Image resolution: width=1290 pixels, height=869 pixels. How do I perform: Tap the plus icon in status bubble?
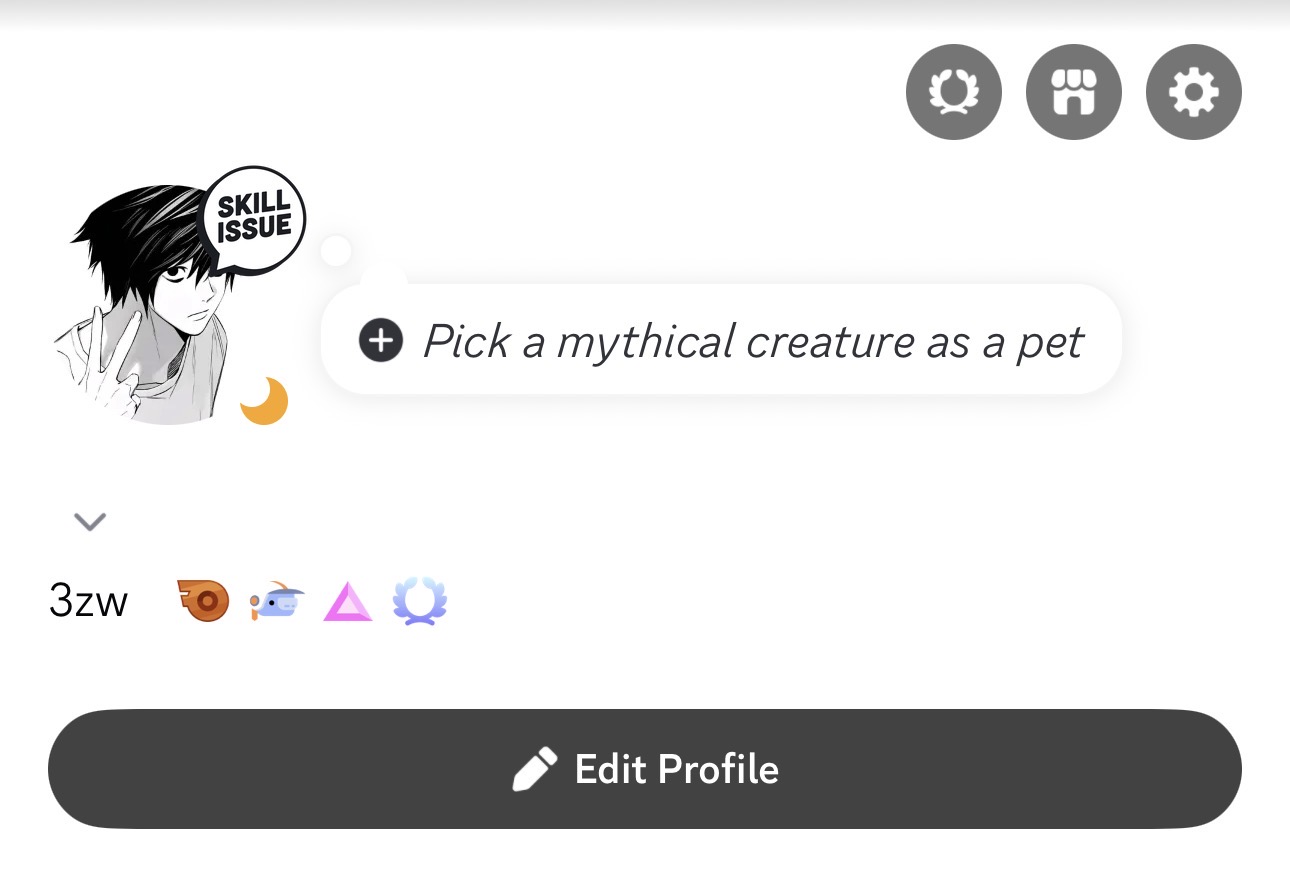coord(381,341)
